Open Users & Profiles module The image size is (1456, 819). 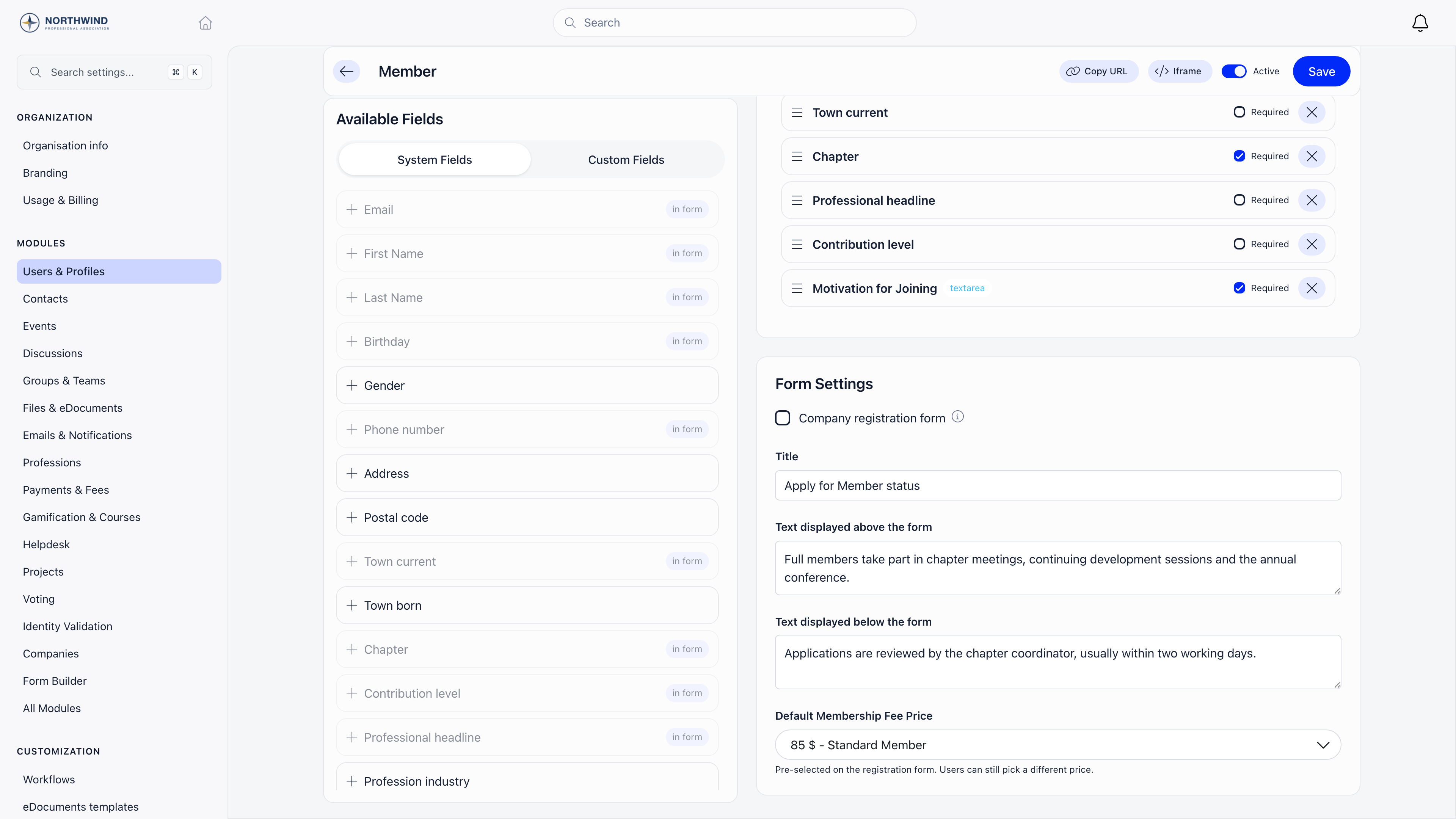(x=119, y=271)
